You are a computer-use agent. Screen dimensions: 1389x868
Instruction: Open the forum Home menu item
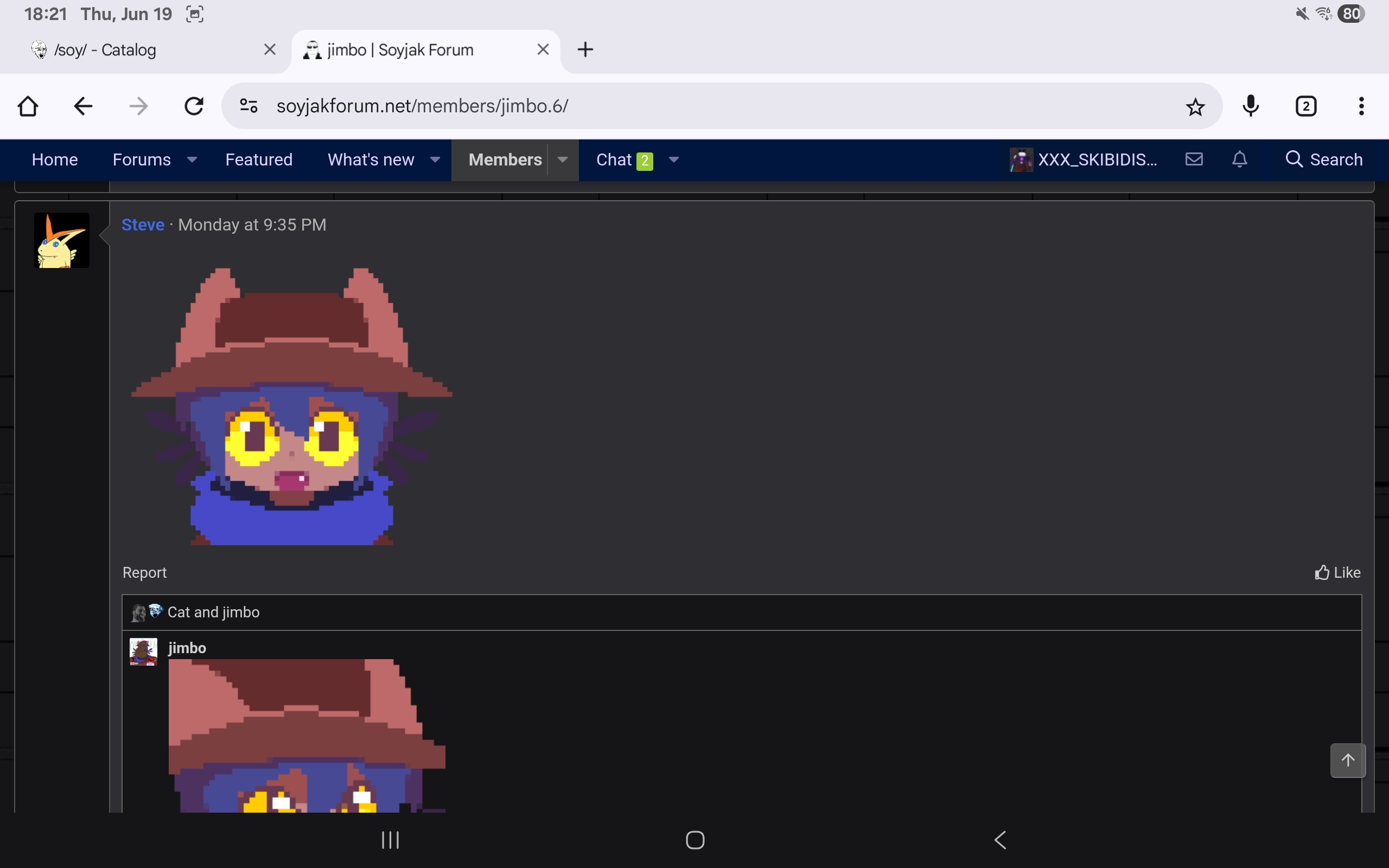pos(54,159)
